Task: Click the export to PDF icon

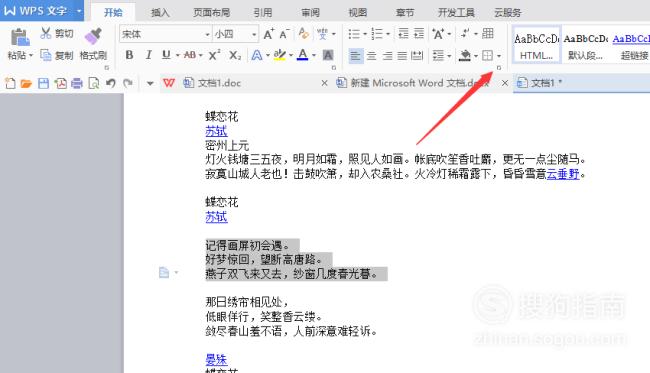Action: pos(61,83)
